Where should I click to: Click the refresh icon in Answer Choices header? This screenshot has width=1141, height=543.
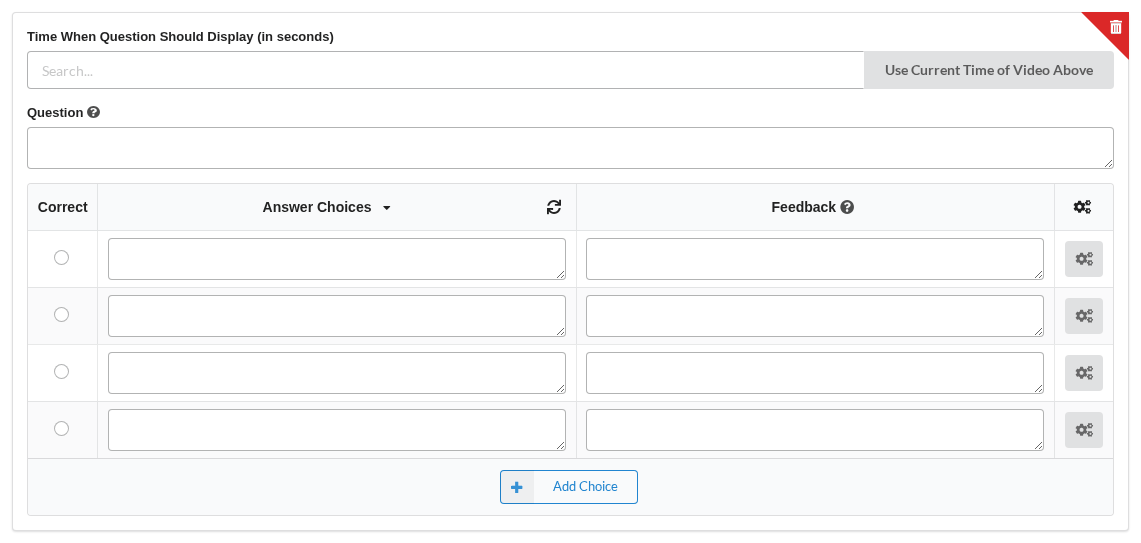pos(554,207)
